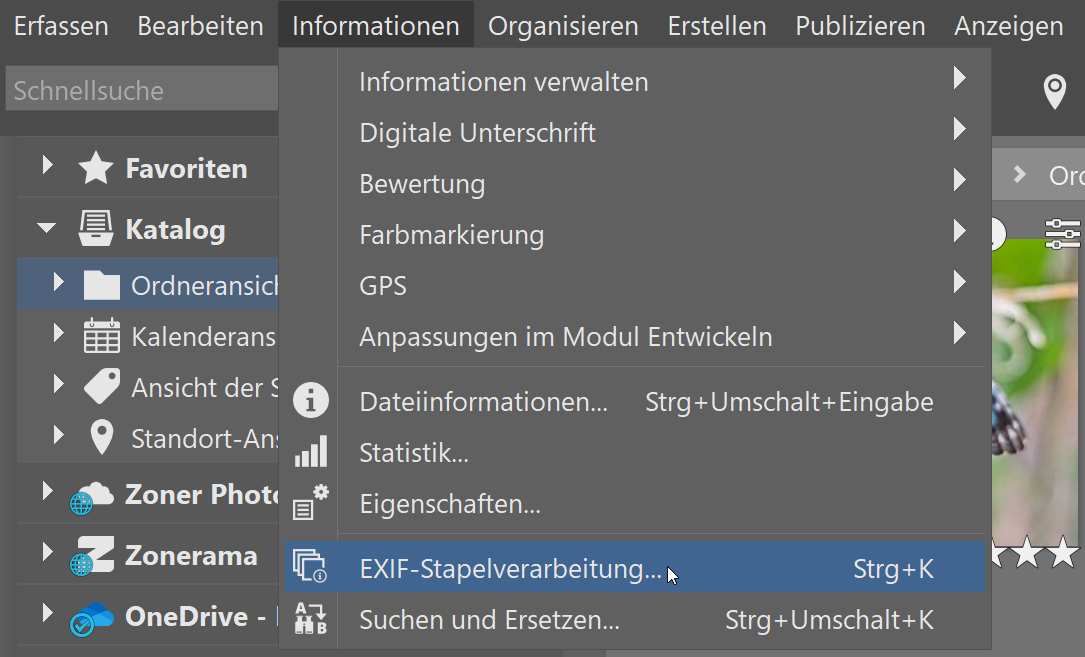1085x657 pixels.
Task: Open the Anzeigen menu
Action: pos(1008,25)
